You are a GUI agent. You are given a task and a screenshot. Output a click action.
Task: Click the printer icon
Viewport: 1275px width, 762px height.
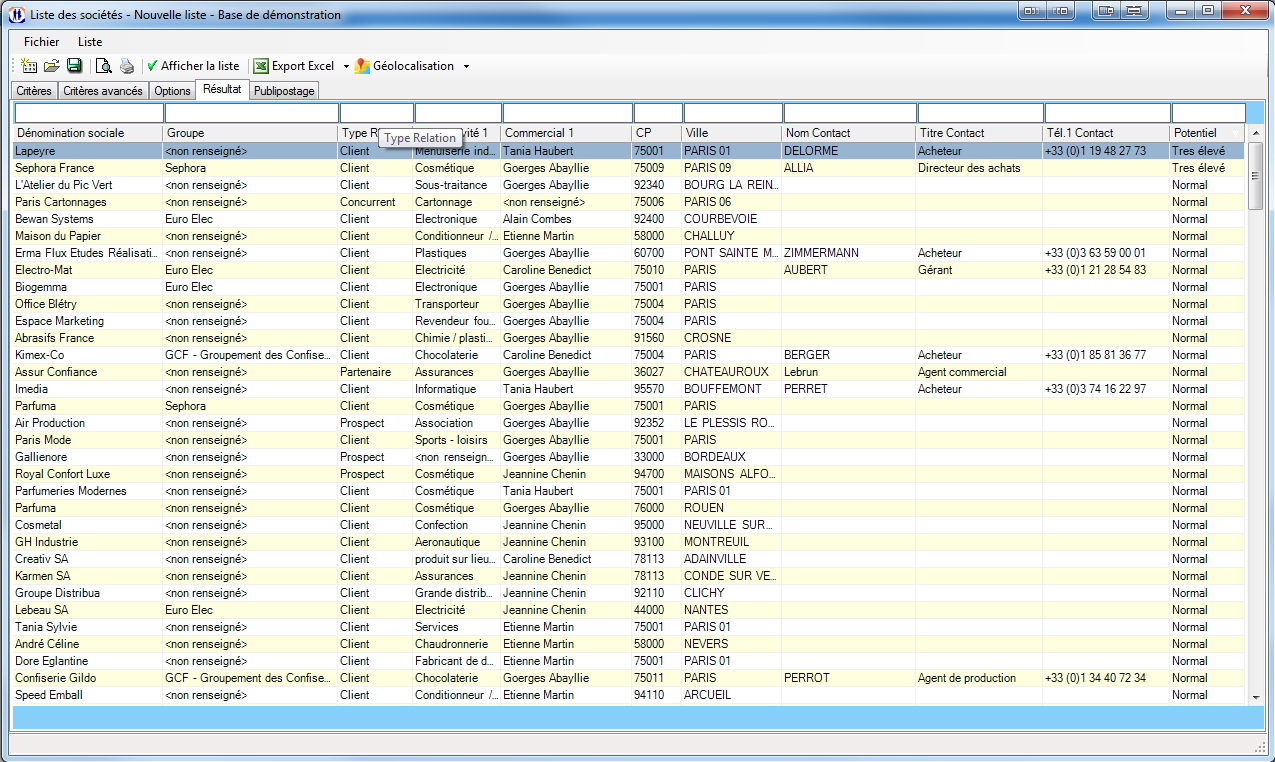[x=127, y=66]
